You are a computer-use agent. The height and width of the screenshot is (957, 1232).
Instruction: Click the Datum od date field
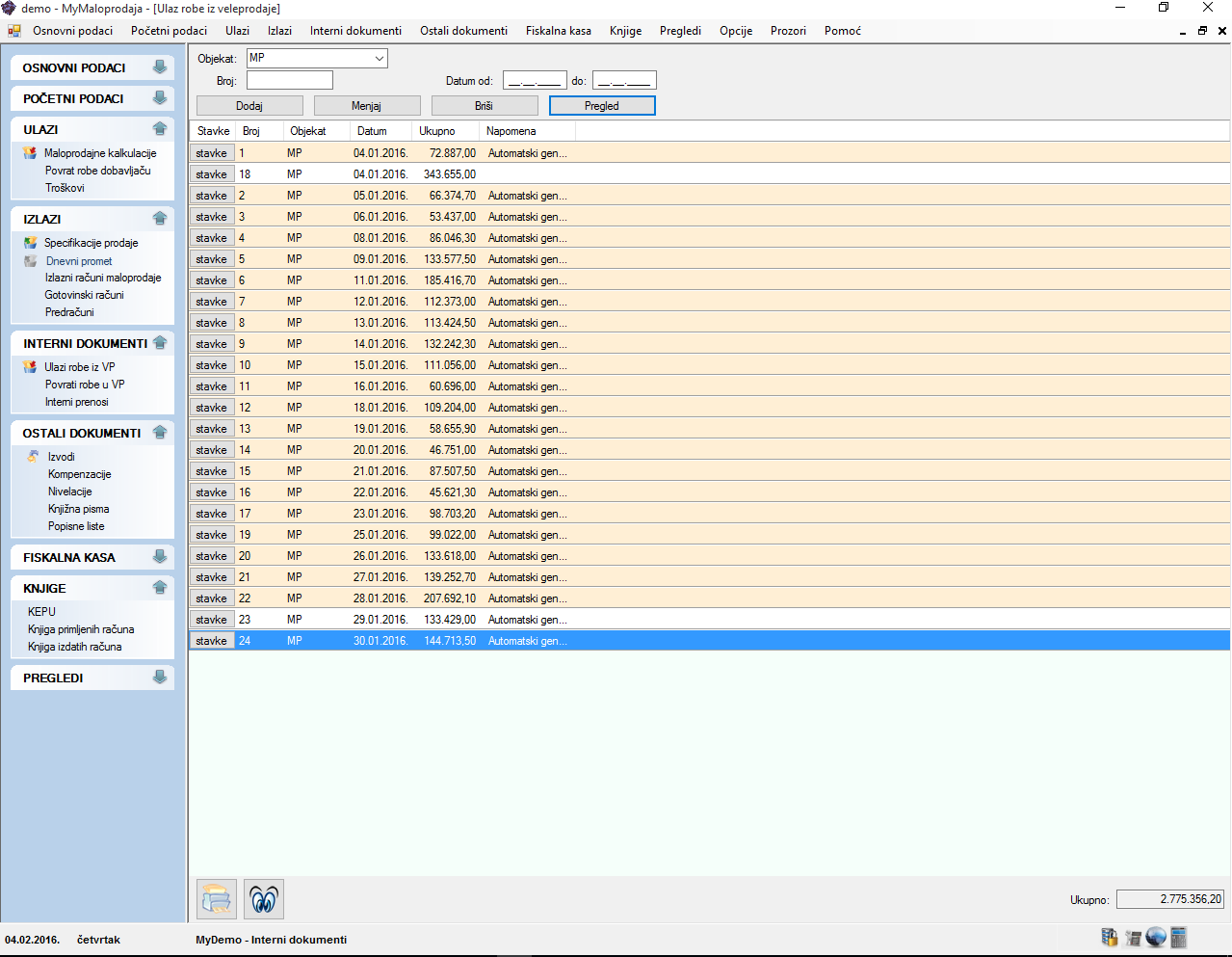click(x=535, y=81)
